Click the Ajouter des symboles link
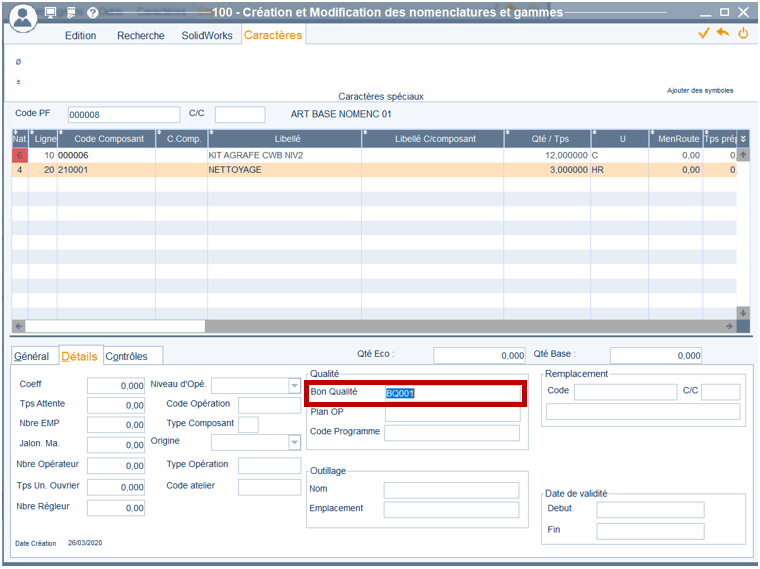 (x=700, y=91)
